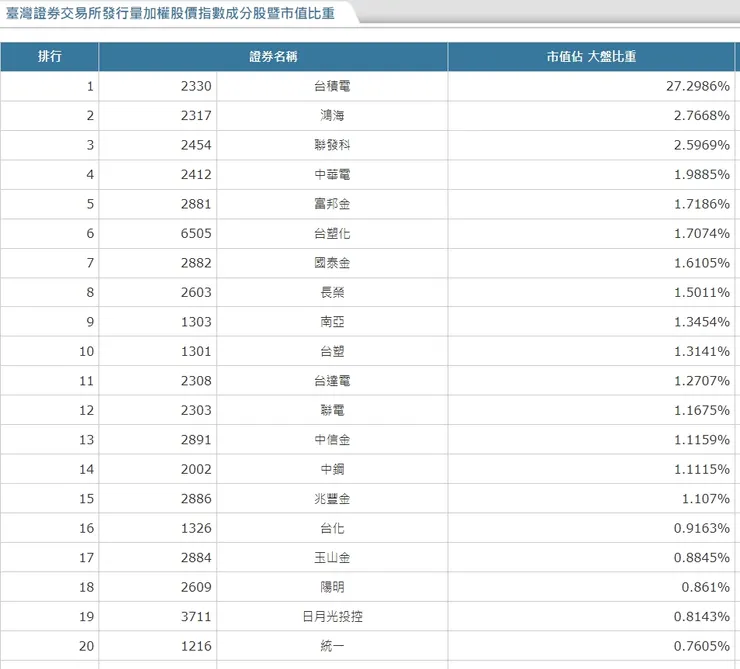Click stock name 南亞

[332, 322]
